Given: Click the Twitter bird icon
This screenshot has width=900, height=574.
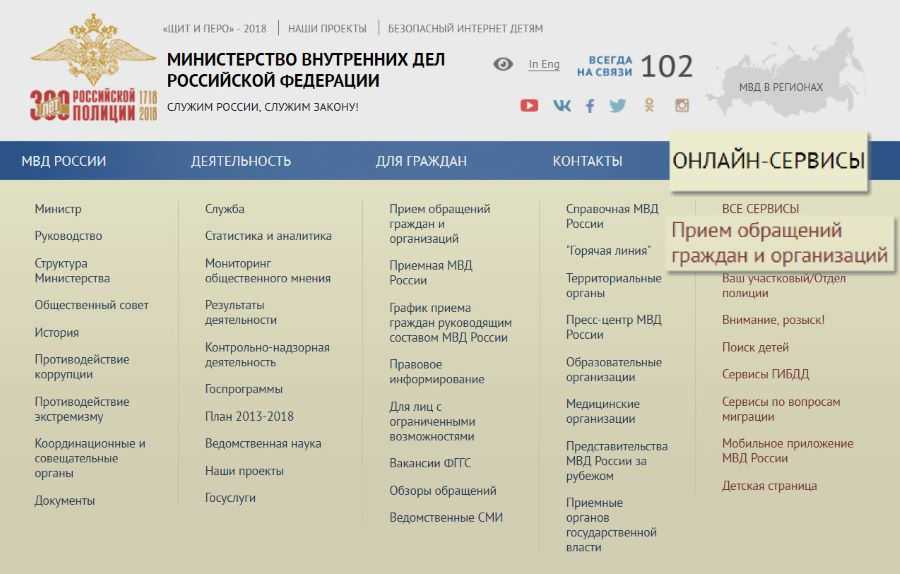Looking at the screenshot, I should (618, 105).
